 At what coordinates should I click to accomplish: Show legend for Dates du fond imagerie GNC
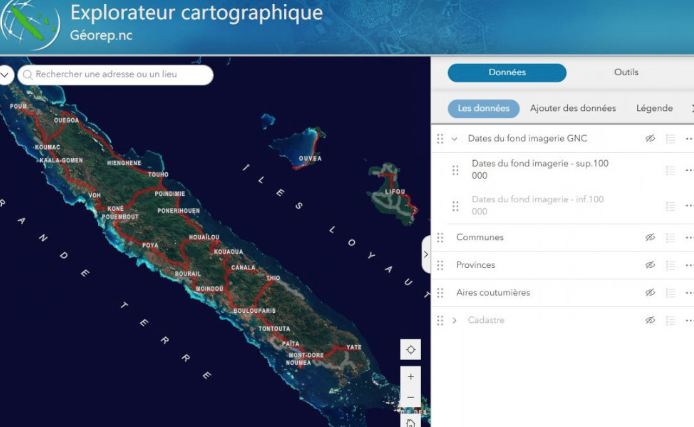(671, 139)
